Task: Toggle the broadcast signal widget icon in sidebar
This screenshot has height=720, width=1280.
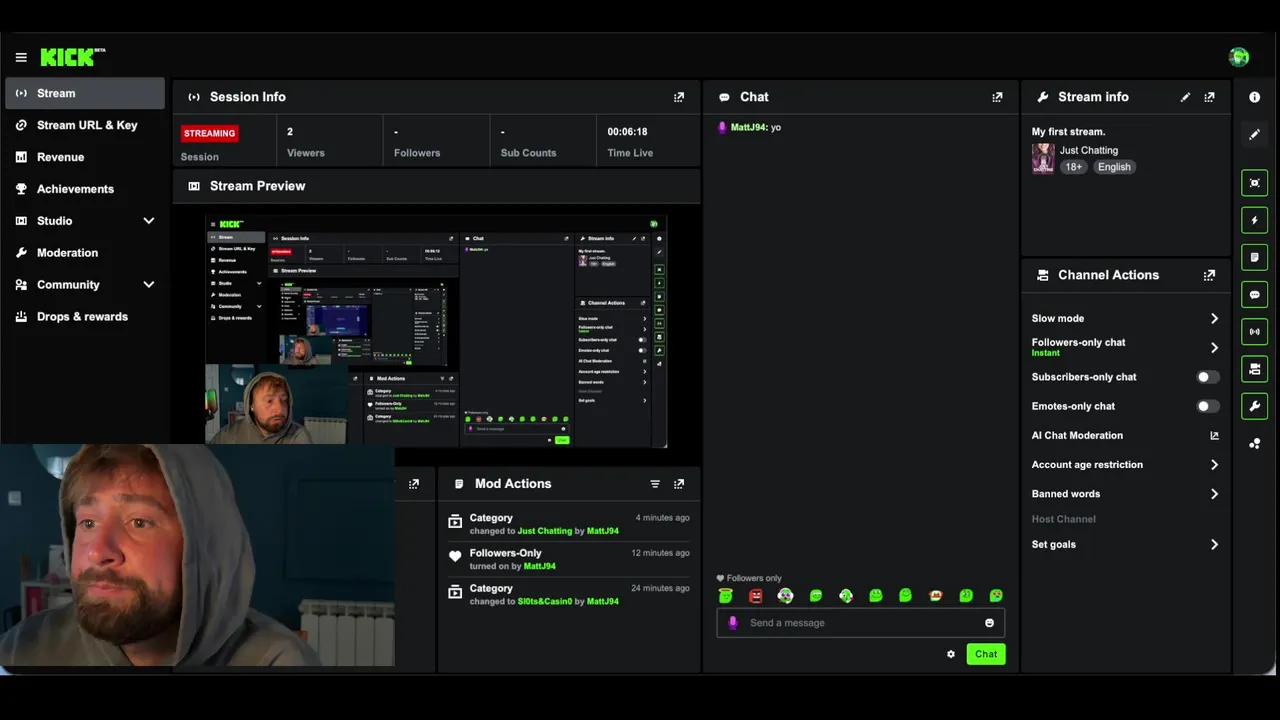Action: [1255, 331]
